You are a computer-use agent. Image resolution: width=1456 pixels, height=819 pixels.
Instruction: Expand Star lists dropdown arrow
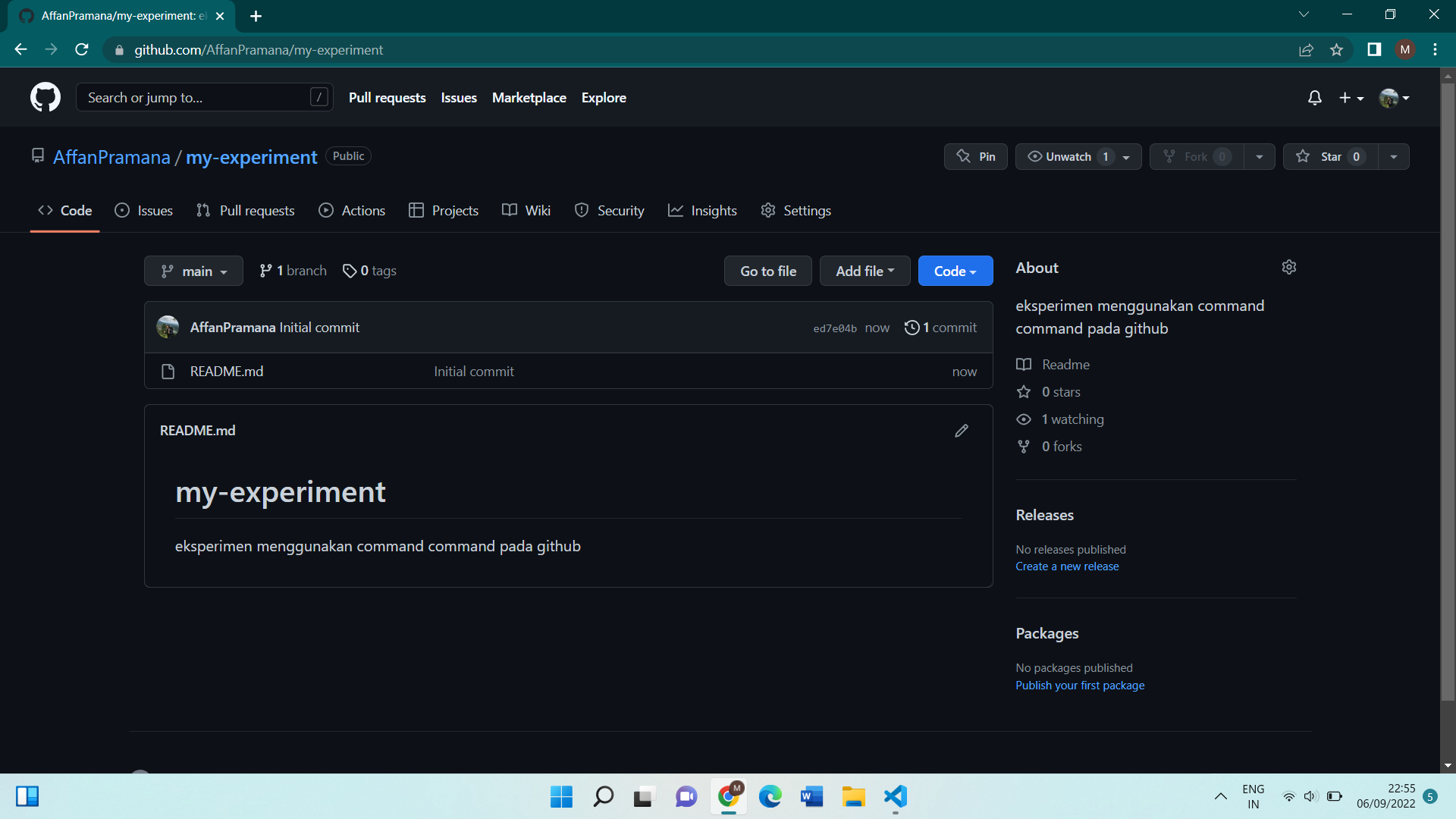click(x=1394, y=156)
